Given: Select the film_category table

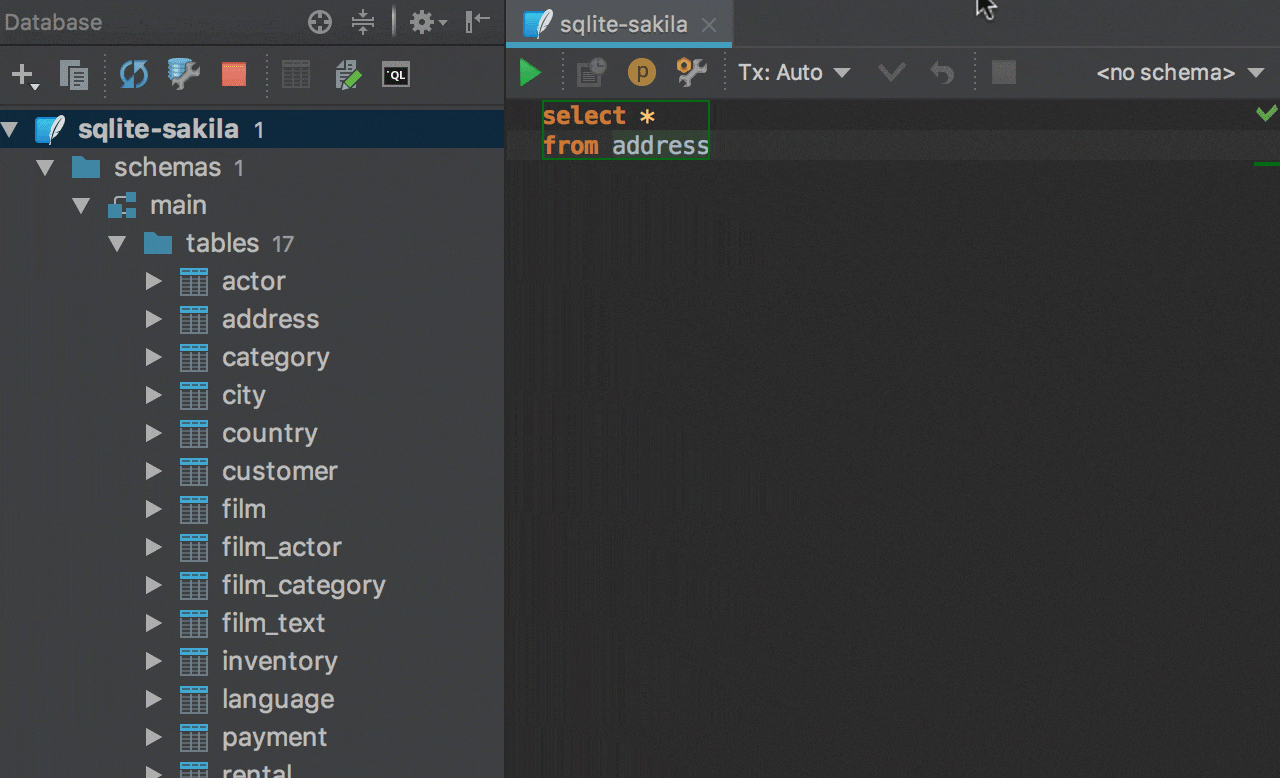Looking at the screenshot, I should click(x=303, y=585).
